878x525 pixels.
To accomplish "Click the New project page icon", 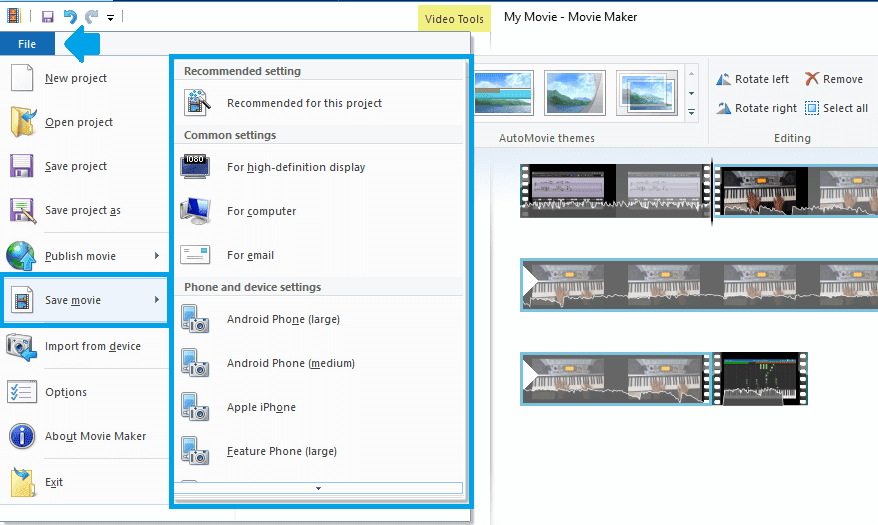I will [x=22, y=78].
